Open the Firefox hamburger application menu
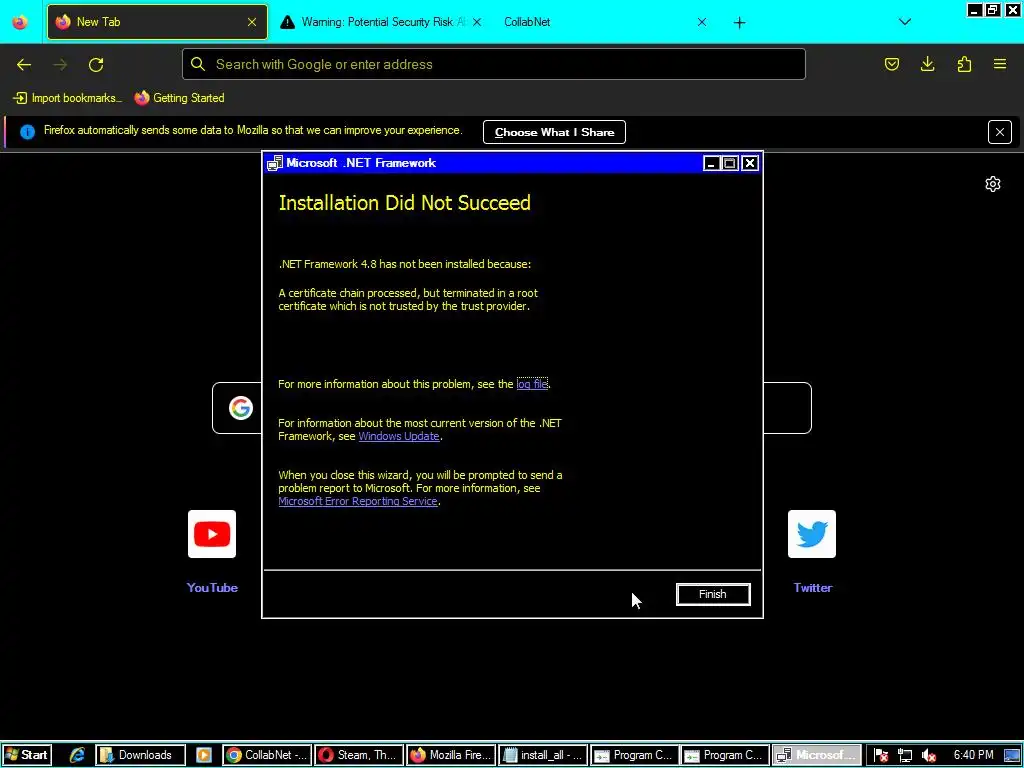The height and width of the screenshot is (768, 1024). (1000, 64)
